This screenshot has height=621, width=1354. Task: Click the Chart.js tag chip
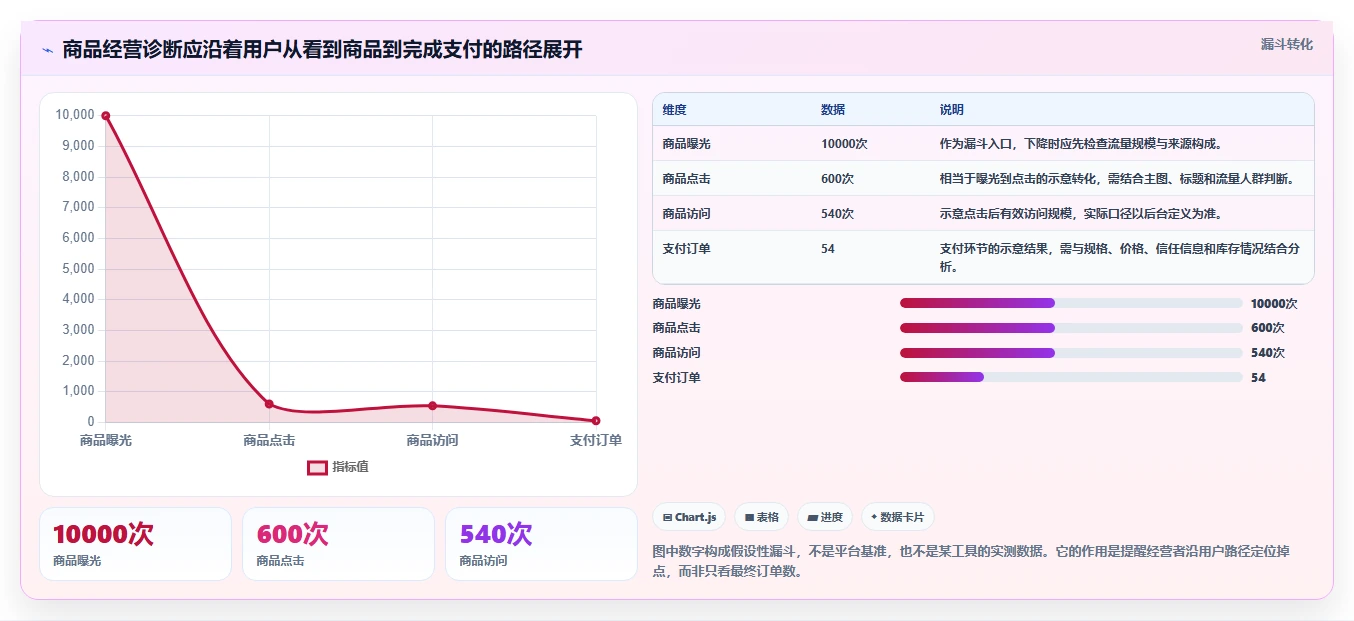[689, 517]
